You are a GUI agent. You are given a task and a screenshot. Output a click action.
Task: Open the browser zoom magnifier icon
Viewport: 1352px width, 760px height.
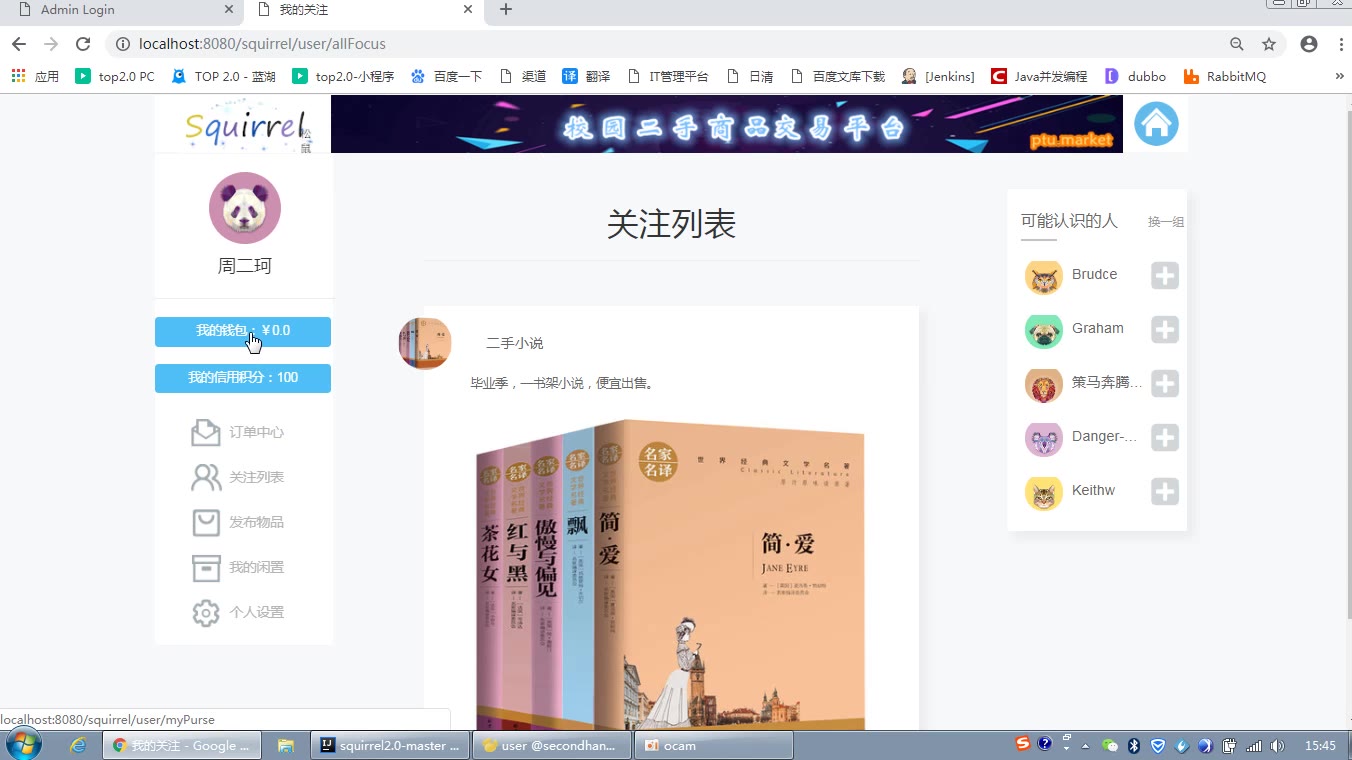[x=1237, y=44]
